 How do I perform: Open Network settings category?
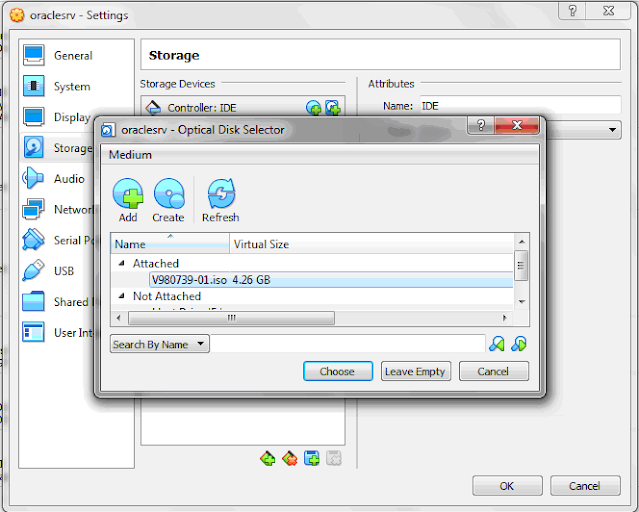(x=57, y=210)
